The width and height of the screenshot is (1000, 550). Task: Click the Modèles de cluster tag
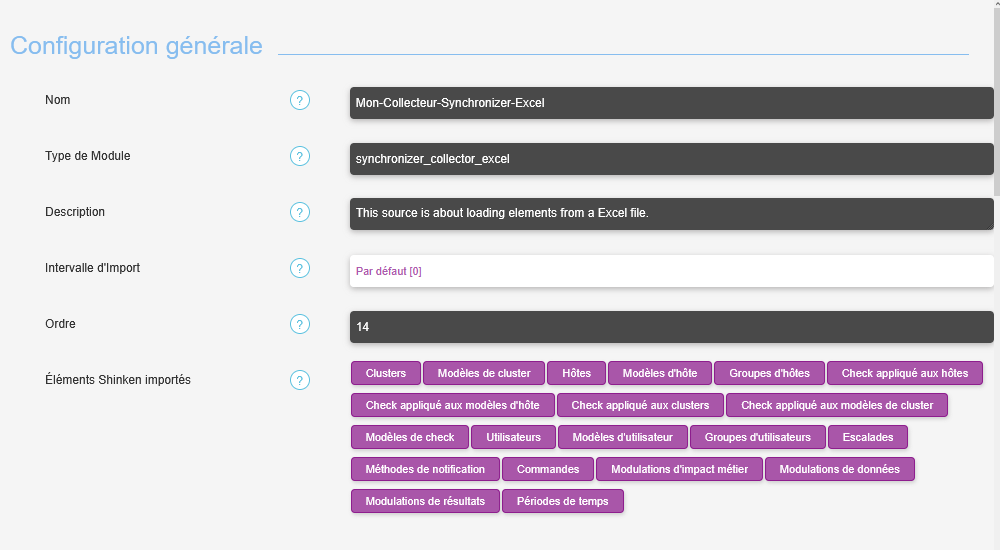pos(484,373)
